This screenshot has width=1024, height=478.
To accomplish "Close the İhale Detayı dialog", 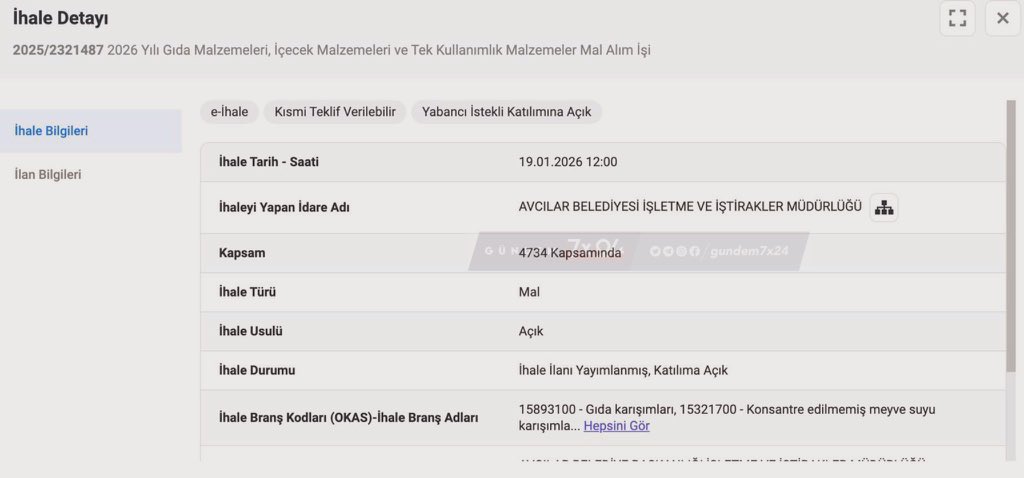I will [1002, 18].
